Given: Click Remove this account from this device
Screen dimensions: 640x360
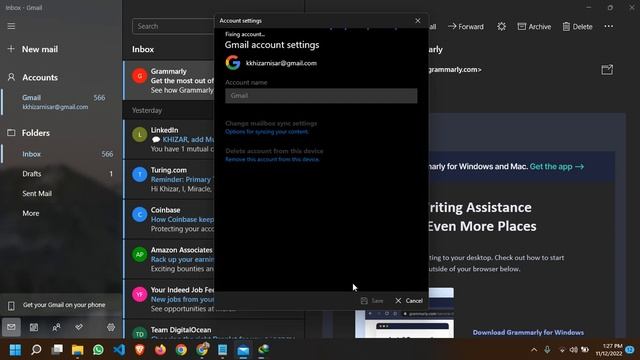Looking at the screenshot, I should point(272,160).
